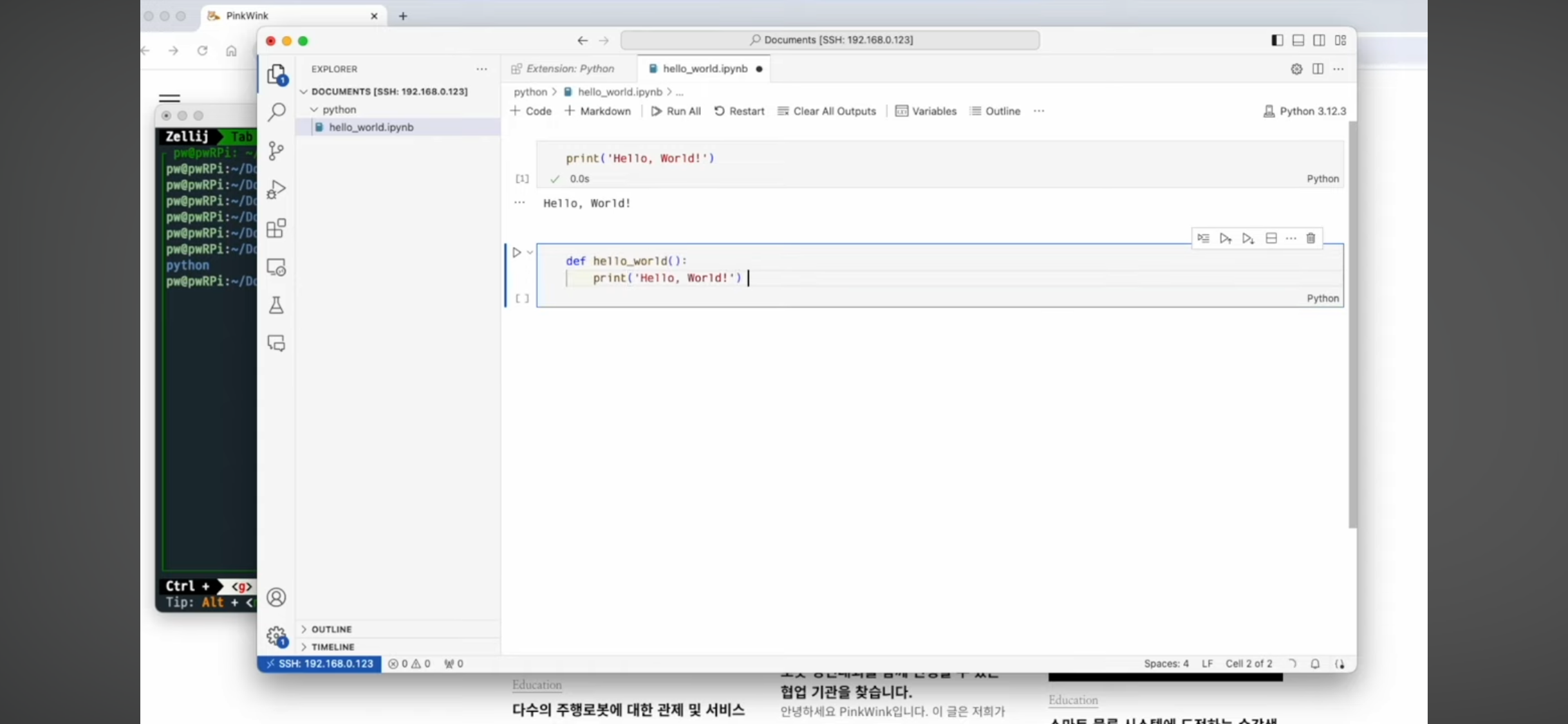Image resolution: width=1568 pixels, height=724 pixels.
Task: Open the Extensions view
Action: point(276,228)
